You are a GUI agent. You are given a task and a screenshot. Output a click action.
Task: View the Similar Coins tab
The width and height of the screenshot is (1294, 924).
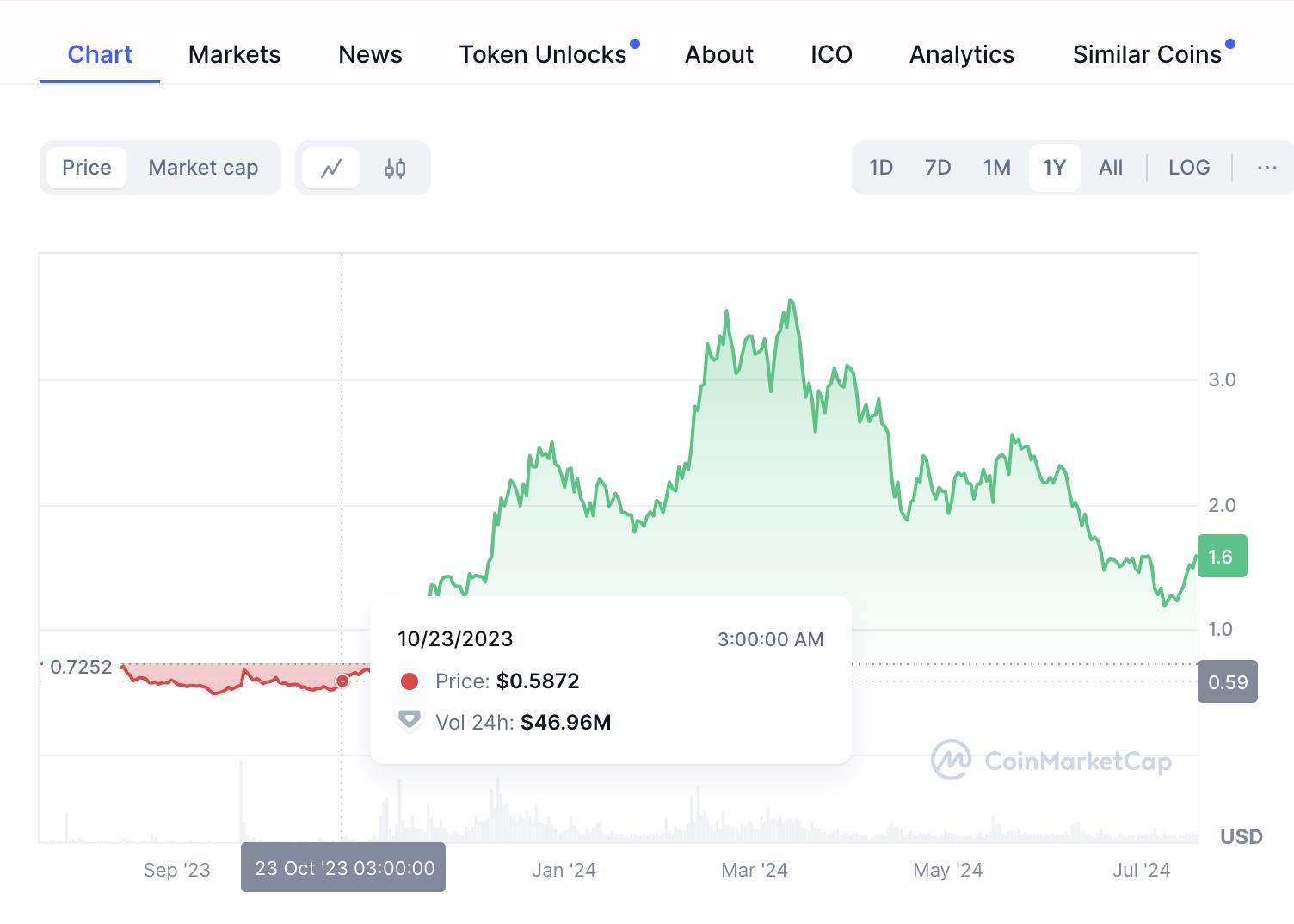[x=1147, y=54]
